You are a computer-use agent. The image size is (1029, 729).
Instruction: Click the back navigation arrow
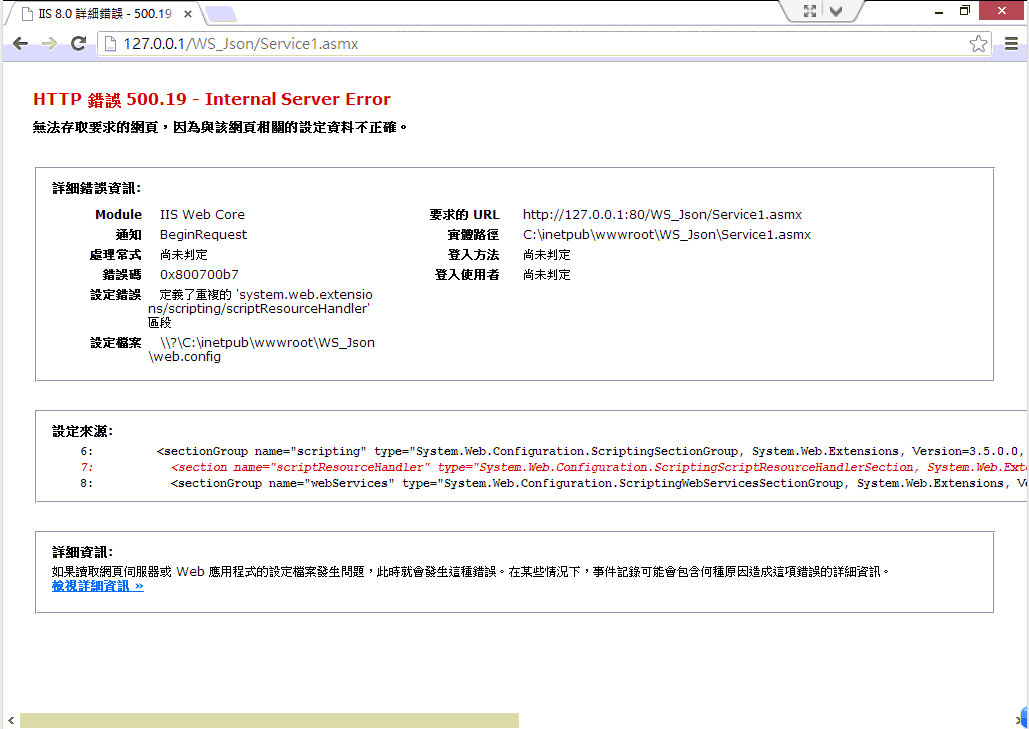(19, 44)
